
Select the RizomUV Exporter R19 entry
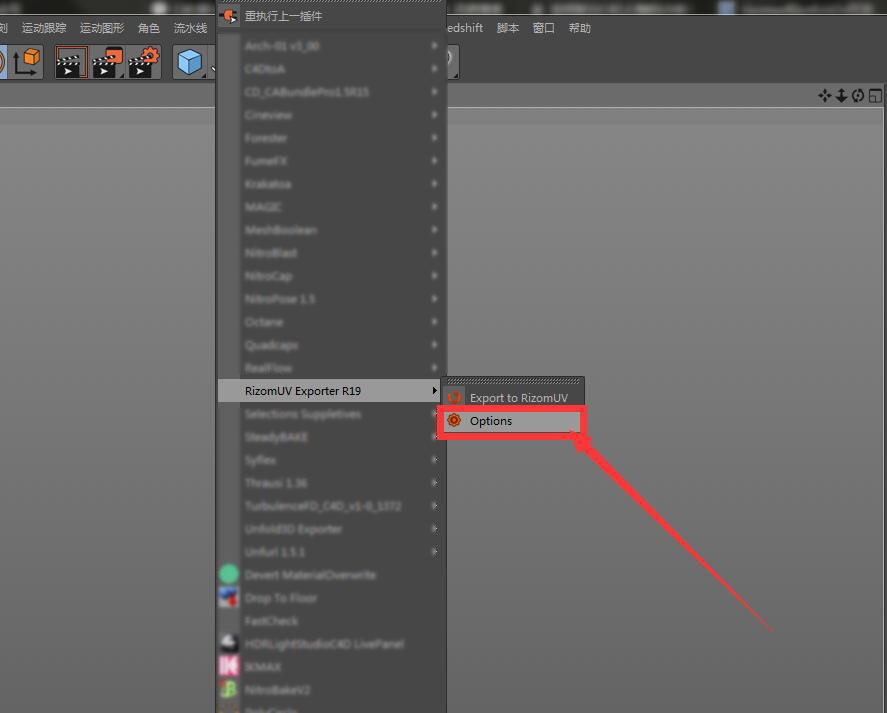point(331,390)
